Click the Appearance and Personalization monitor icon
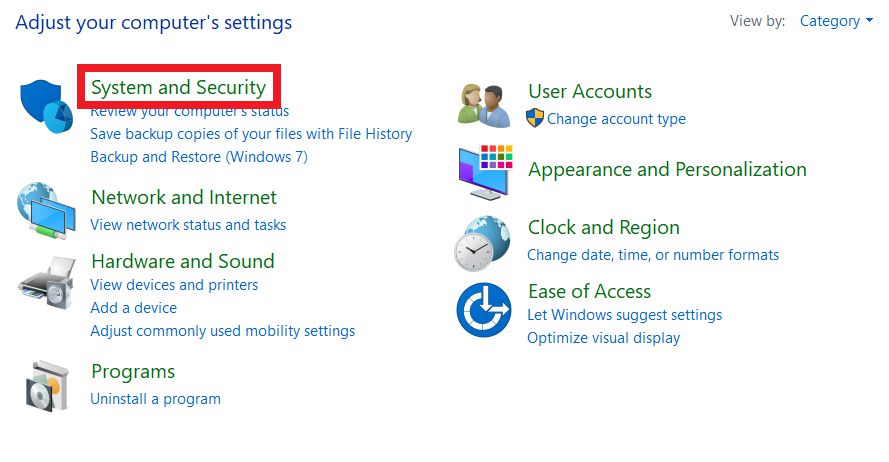889x462 pixels. tap(484, 171)
